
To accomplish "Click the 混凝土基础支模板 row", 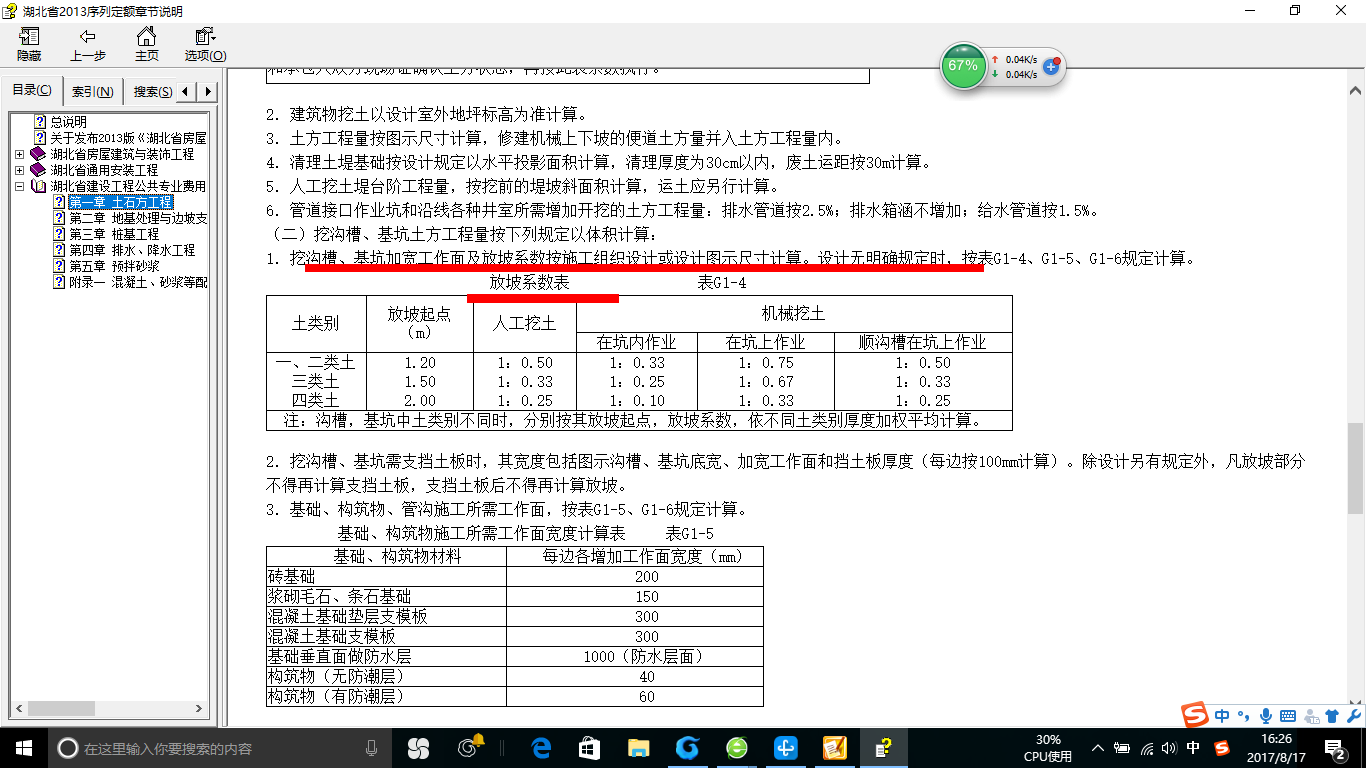I will pos(515,637).
